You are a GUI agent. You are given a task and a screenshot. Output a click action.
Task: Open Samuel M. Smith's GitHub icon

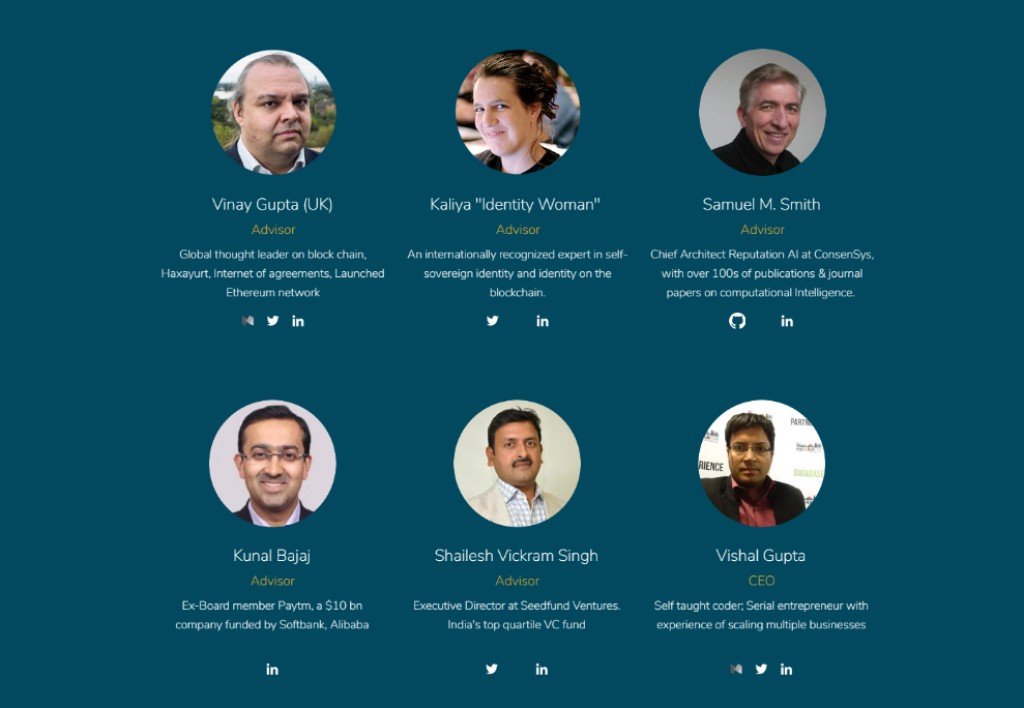(x=737, y=321)
